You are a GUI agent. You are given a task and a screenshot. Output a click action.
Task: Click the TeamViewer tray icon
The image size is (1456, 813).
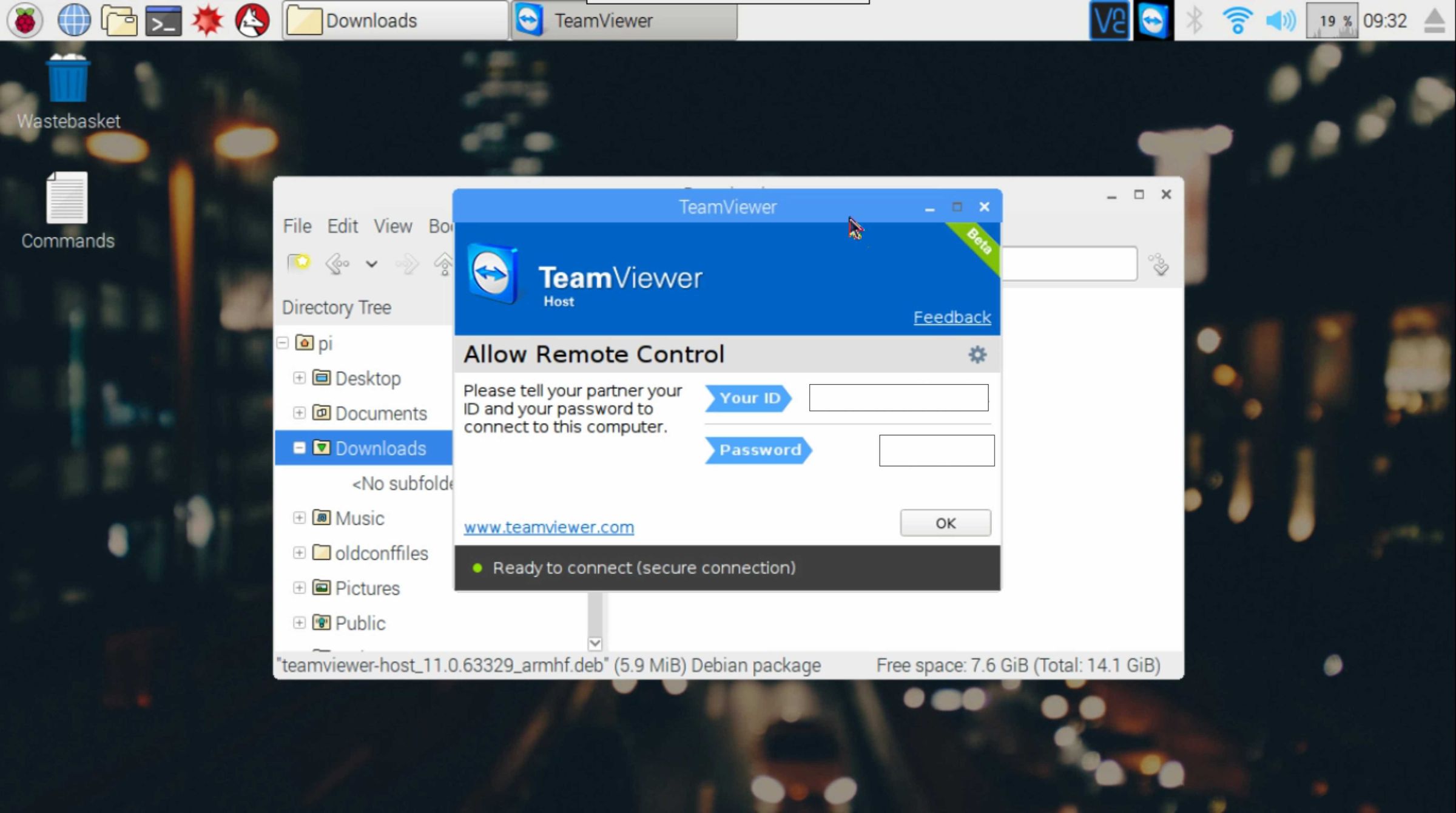(x=1153, y=20)
